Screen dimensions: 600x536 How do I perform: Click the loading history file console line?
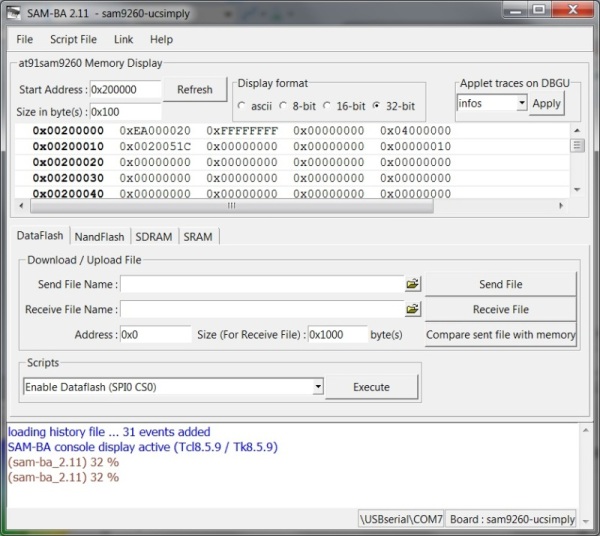click(109, 432)
